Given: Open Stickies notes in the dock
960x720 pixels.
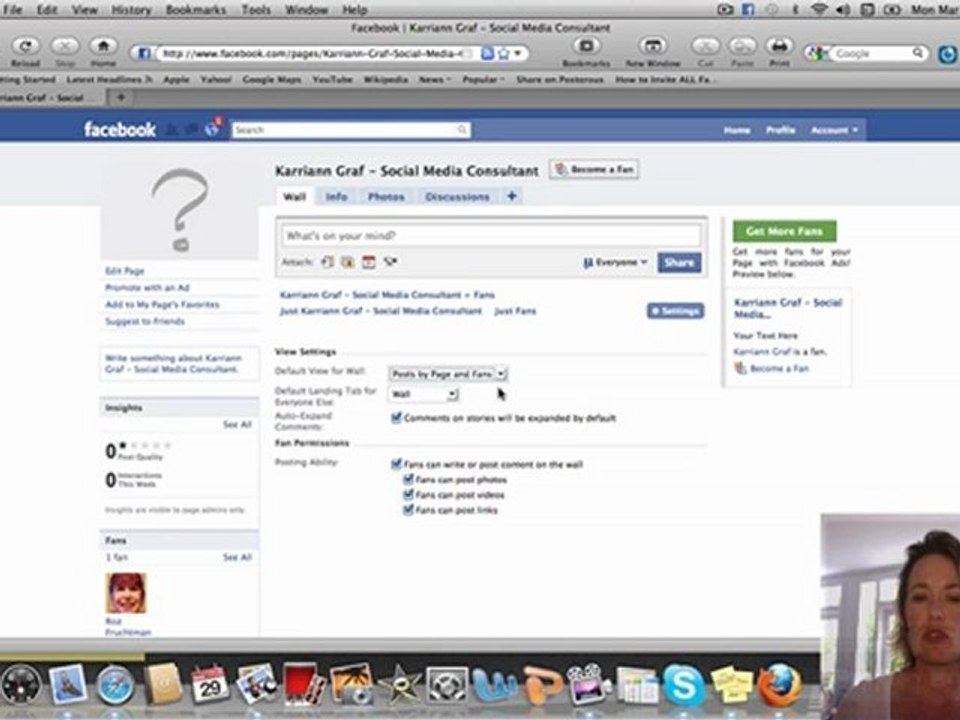Looking at the screenshot, I should (732, 686).
